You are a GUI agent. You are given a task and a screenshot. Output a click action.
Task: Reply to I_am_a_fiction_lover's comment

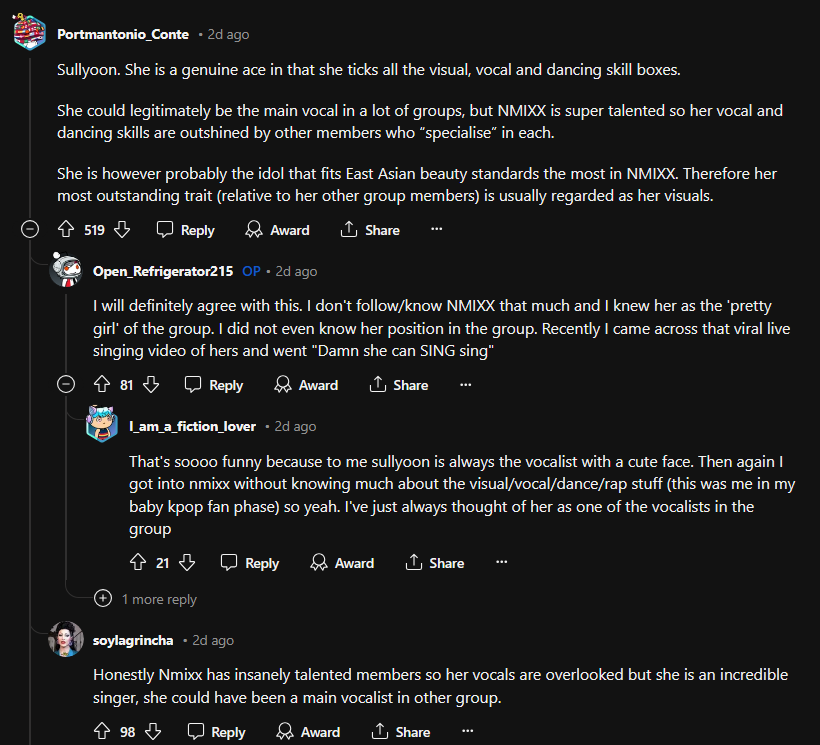pyautogui.click(x=250, y=563)
